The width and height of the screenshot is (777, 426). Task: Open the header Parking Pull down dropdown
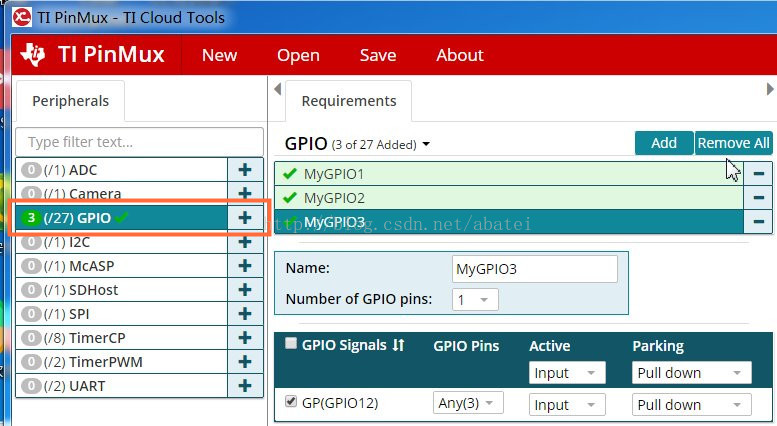point(692,373)
